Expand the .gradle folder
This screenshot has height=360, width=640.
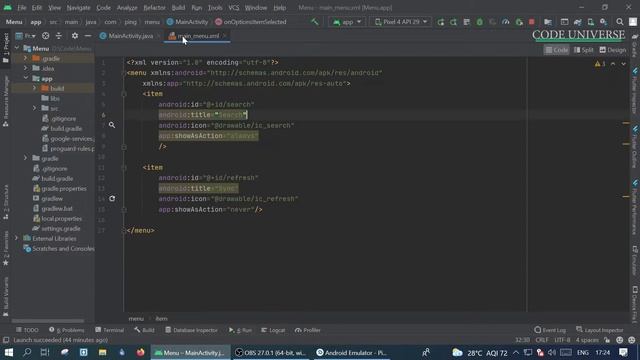[x=25, y=58]
